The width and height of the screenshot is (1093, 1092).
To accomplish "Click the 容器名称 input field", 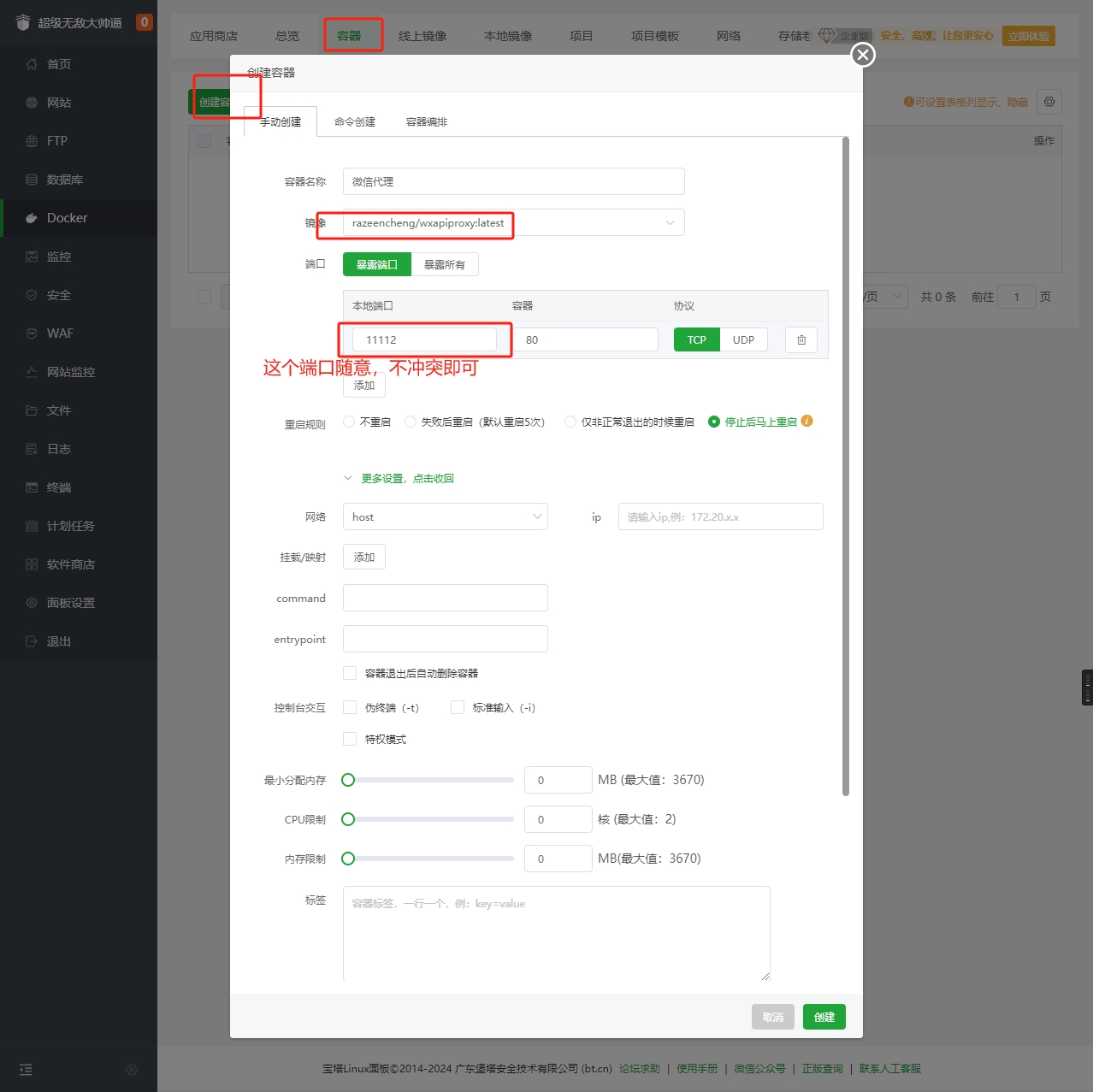I will click(x=513, y=182).
